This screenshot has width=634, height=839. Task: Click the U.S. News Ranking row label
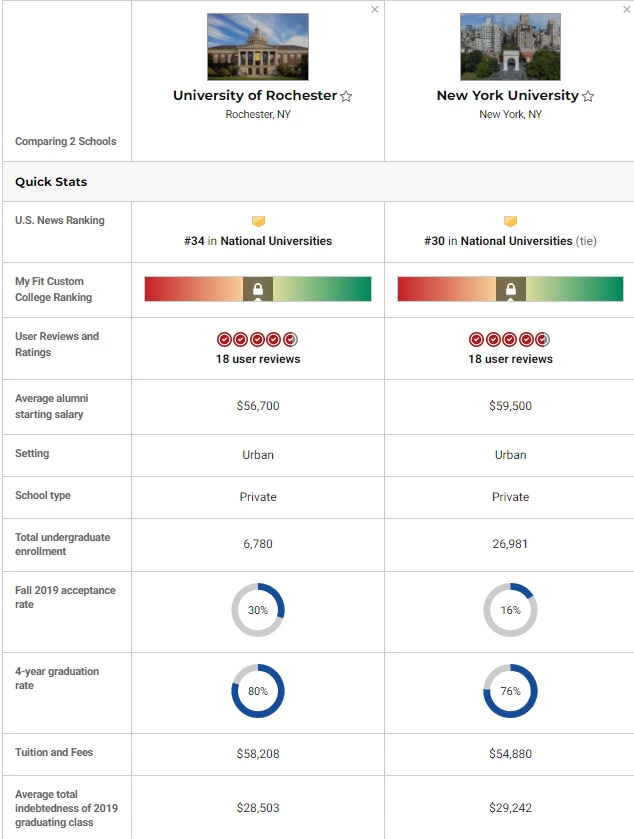pos(59,220)
